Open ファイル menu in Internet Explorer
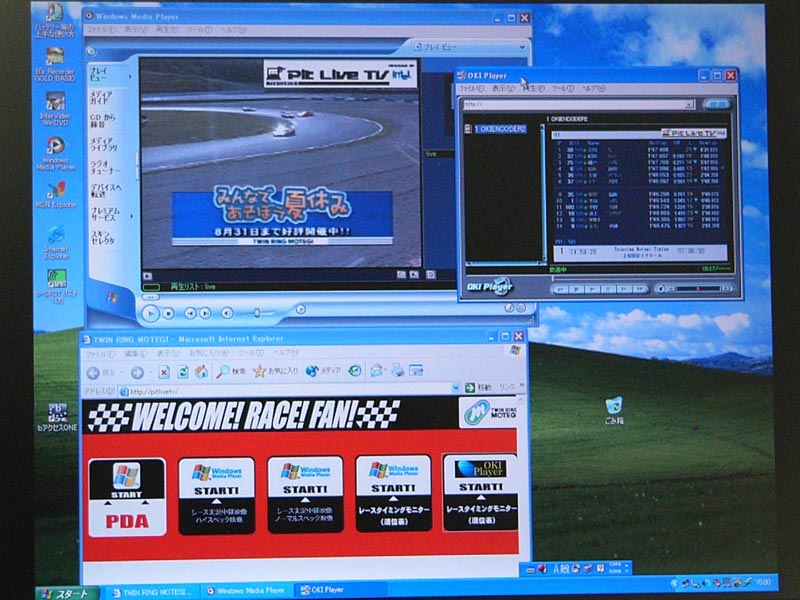Image resolution: width=800 pixels, height=600 pixels. [x=99, y=354]
